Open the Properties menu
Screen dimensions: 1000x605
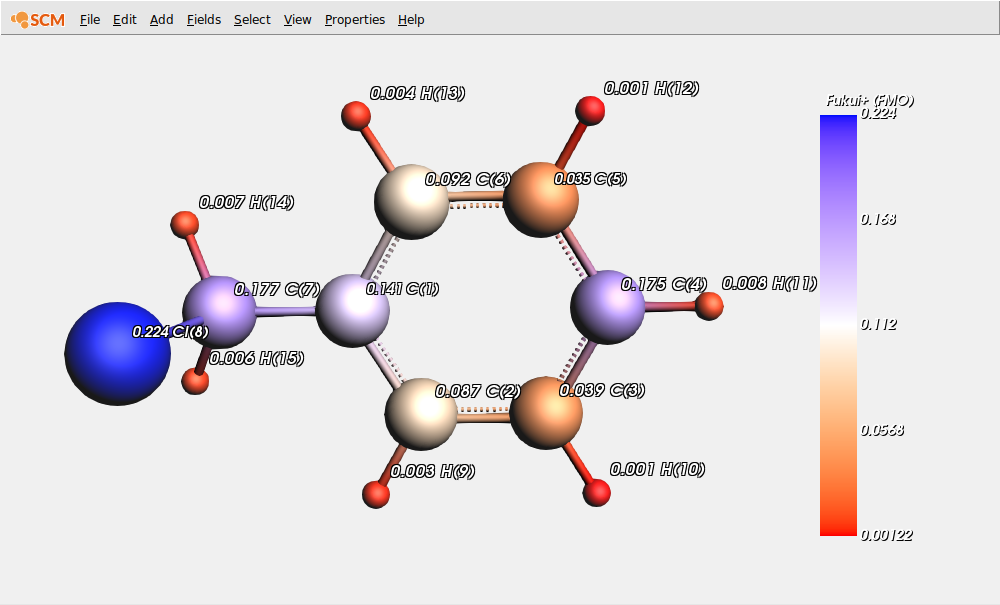click(354, 19)
